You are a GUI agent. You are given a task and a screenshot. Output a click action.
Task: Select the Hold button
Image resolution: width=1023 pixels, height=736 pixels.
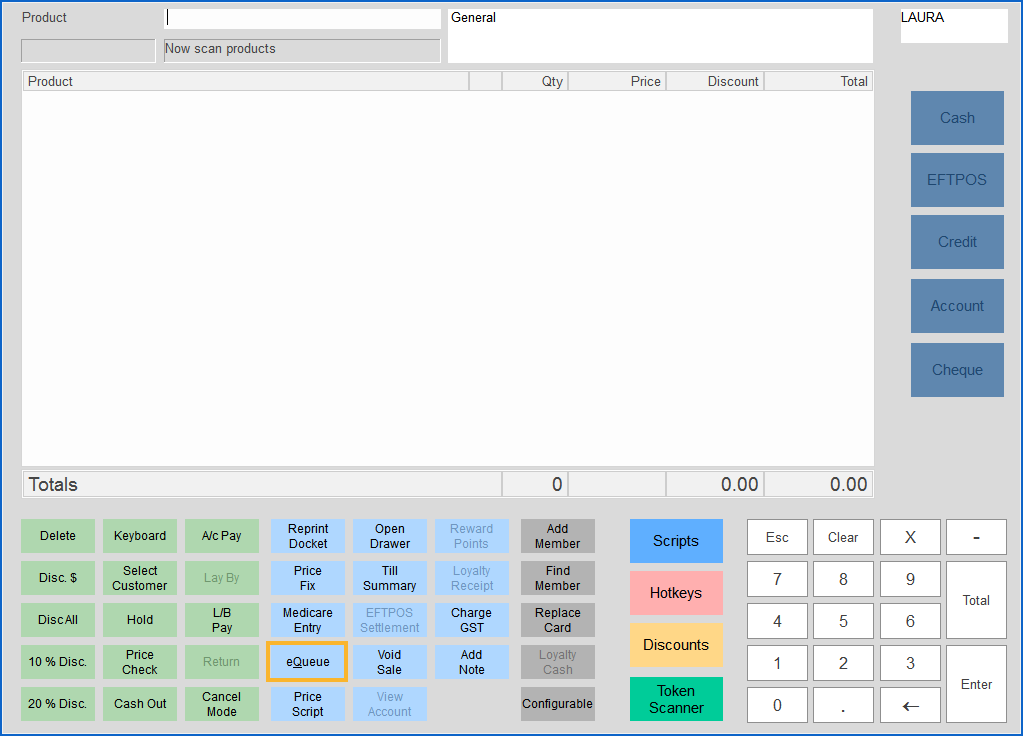(139, 620)
